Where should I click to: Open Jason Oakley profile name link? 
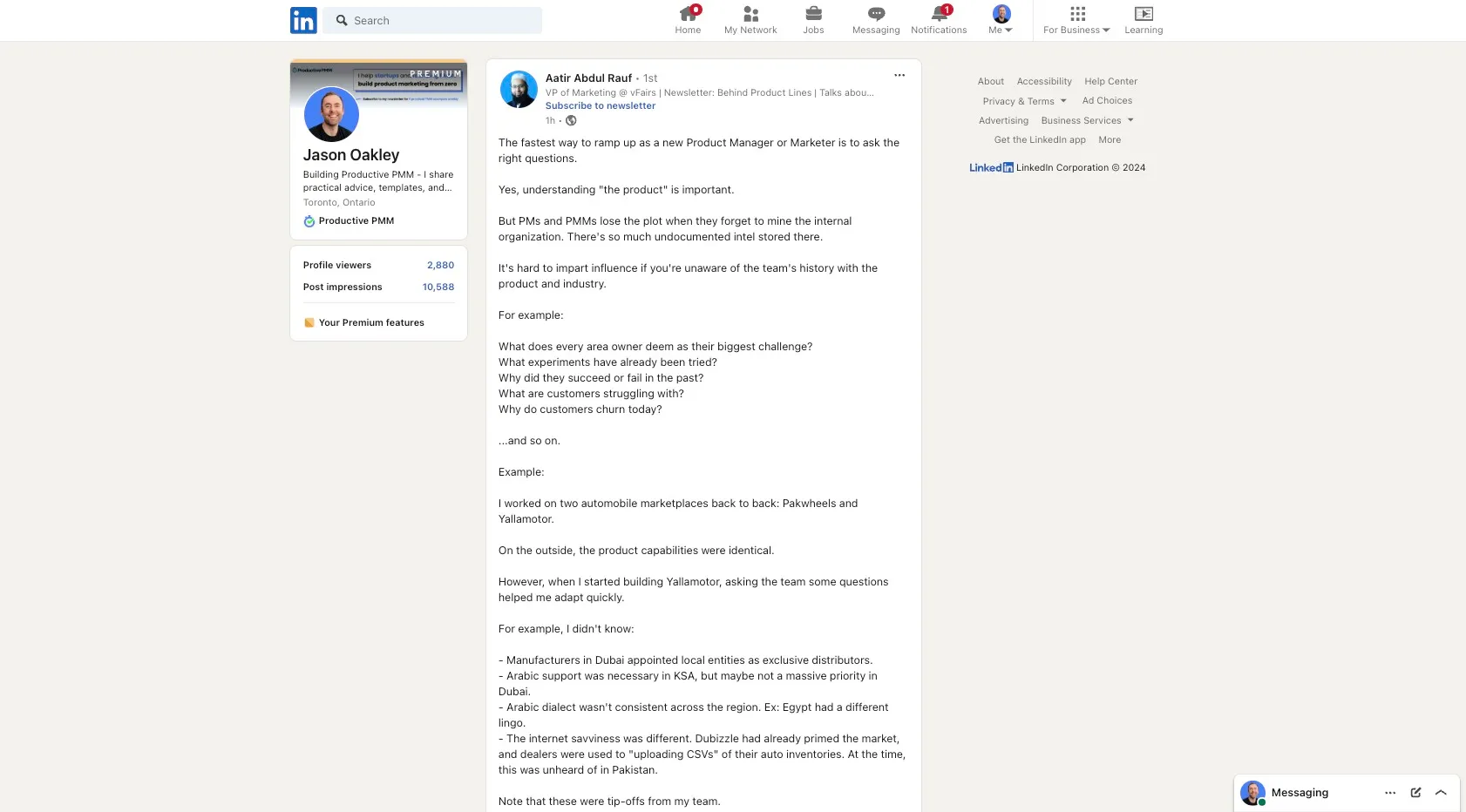click(x=351, y=155)
